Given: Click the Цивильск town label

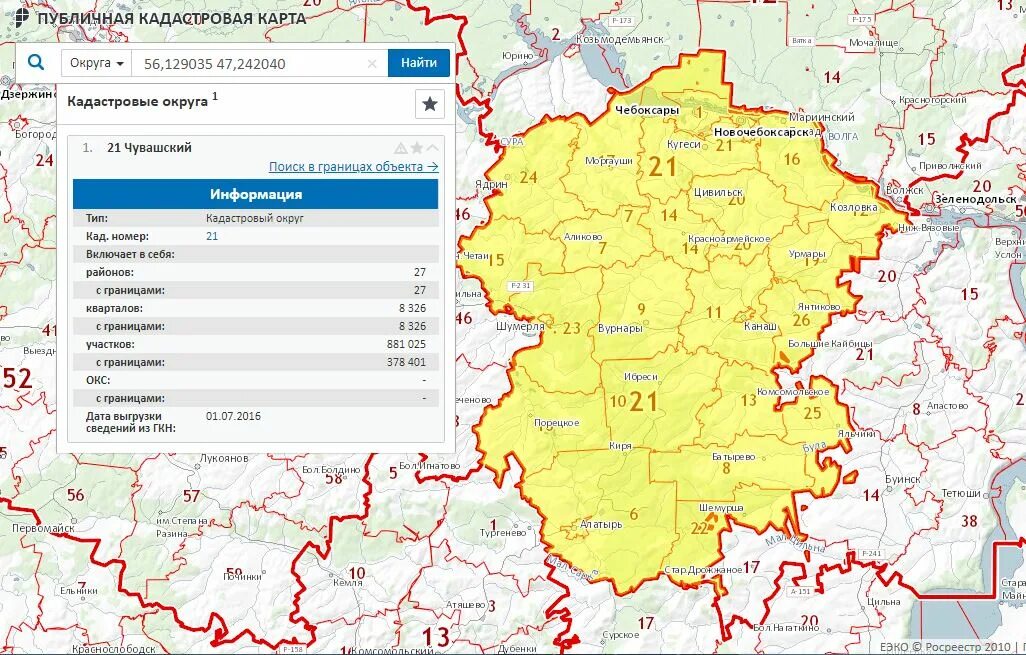Looking at the screenshot, I should pyautogui.click(x=718, y=192).
